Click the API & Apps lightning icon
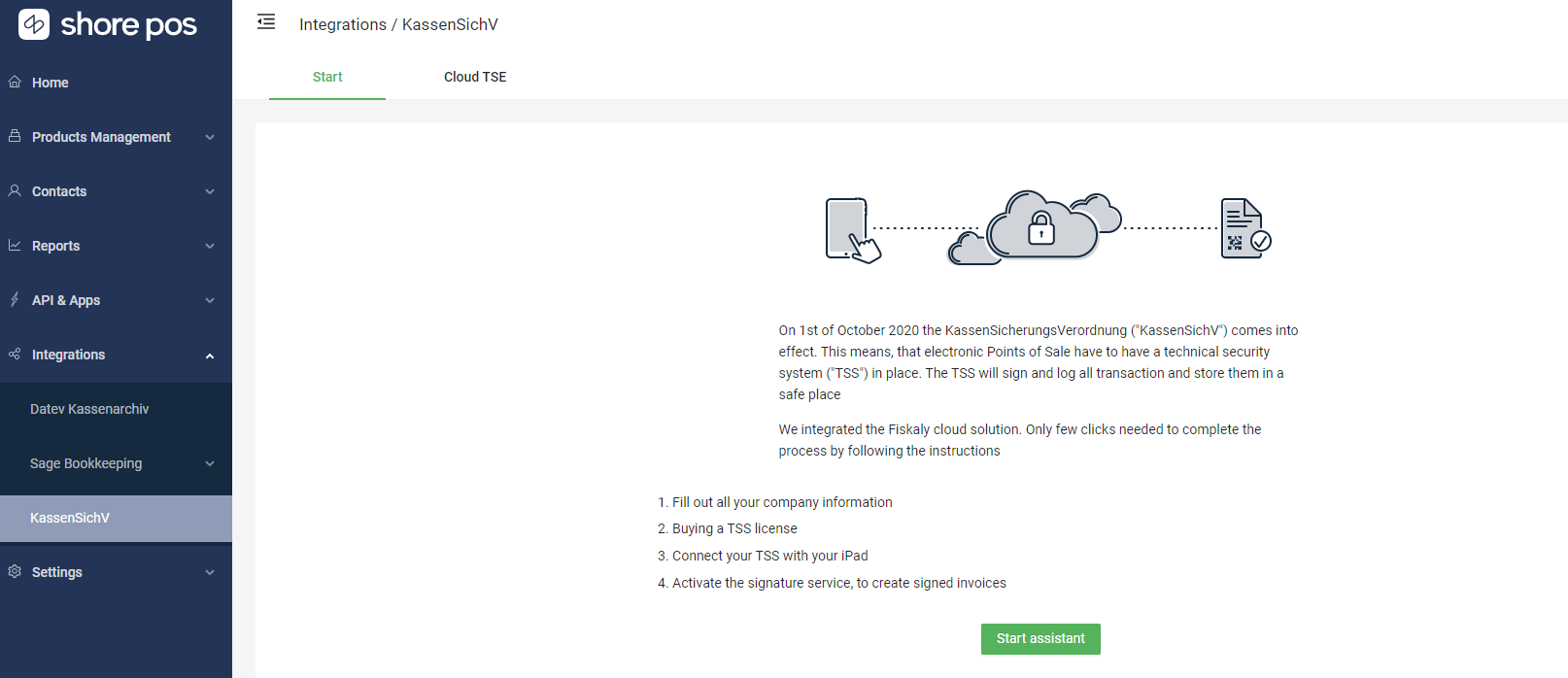The height and width of the screenshot is (678, 1568). coord(15,299)
